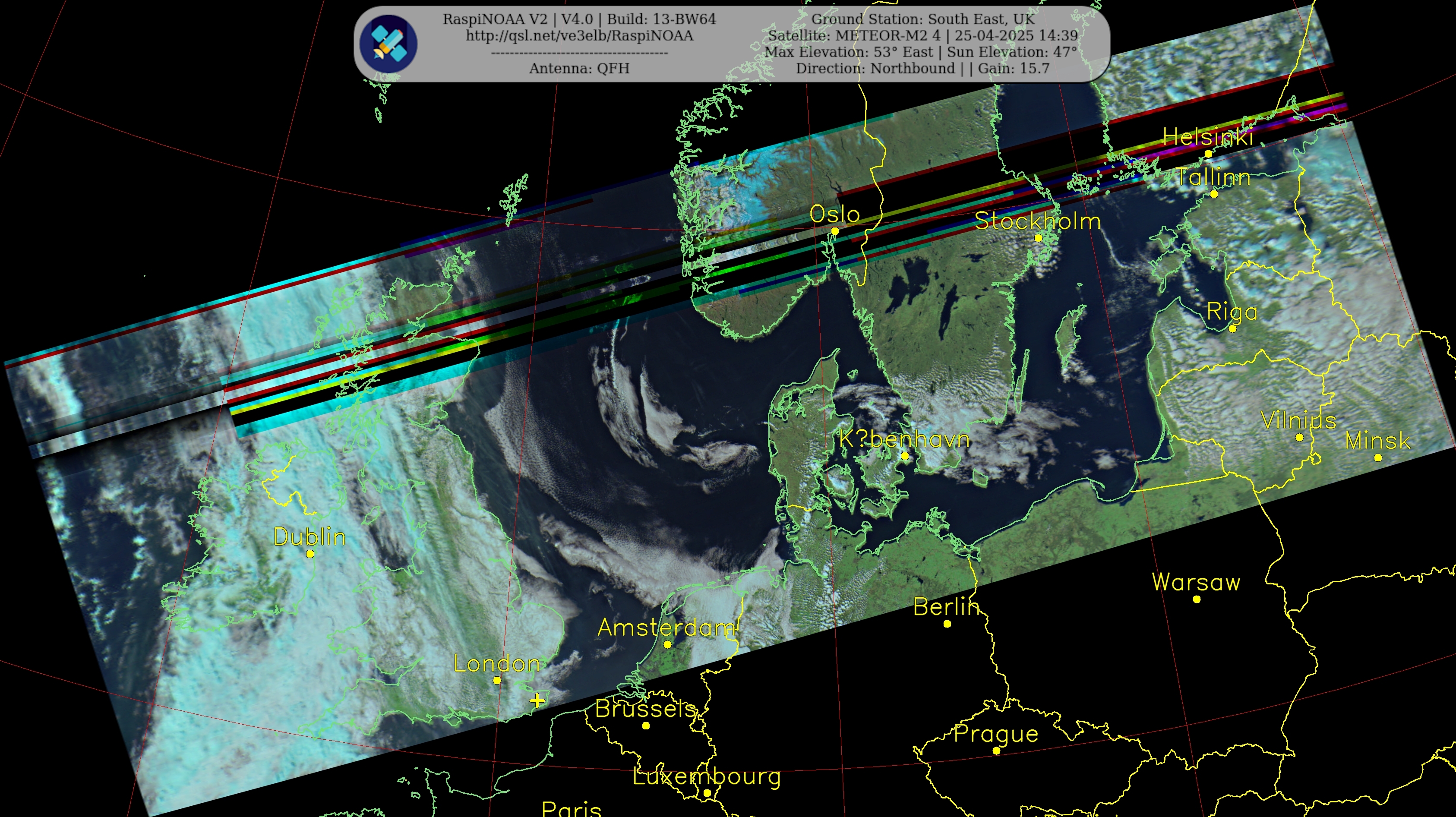1456x817 pixels.
Task: Click the Luxembourg city dot marker
Action: pyautogui.click(x=707, y=793)
